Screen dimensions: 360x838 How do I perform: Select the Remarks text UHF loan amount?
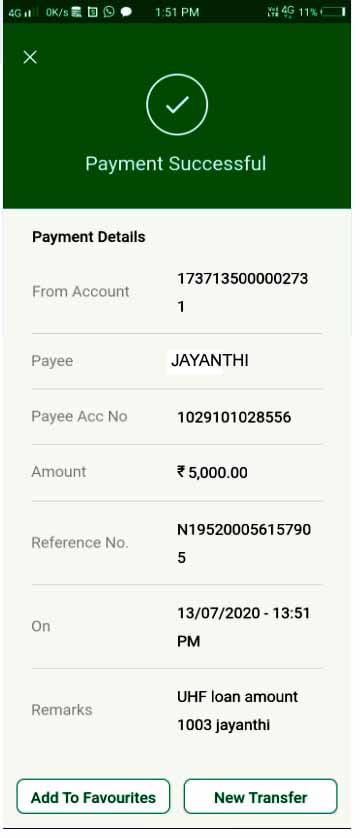(237, 697)
